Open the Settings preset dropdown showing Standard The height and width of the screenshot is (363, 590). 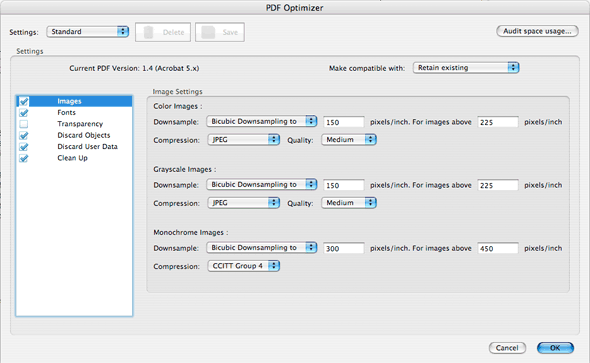88,32
